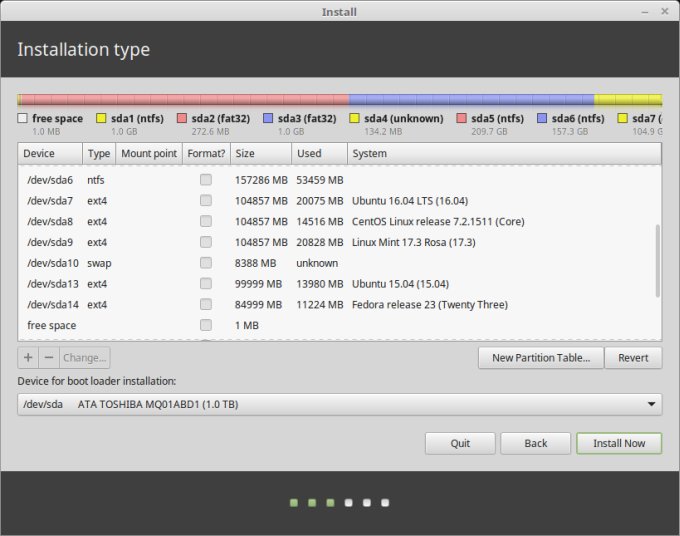Toggle Format checkbox for /dev/sda14

coord(206,304)
